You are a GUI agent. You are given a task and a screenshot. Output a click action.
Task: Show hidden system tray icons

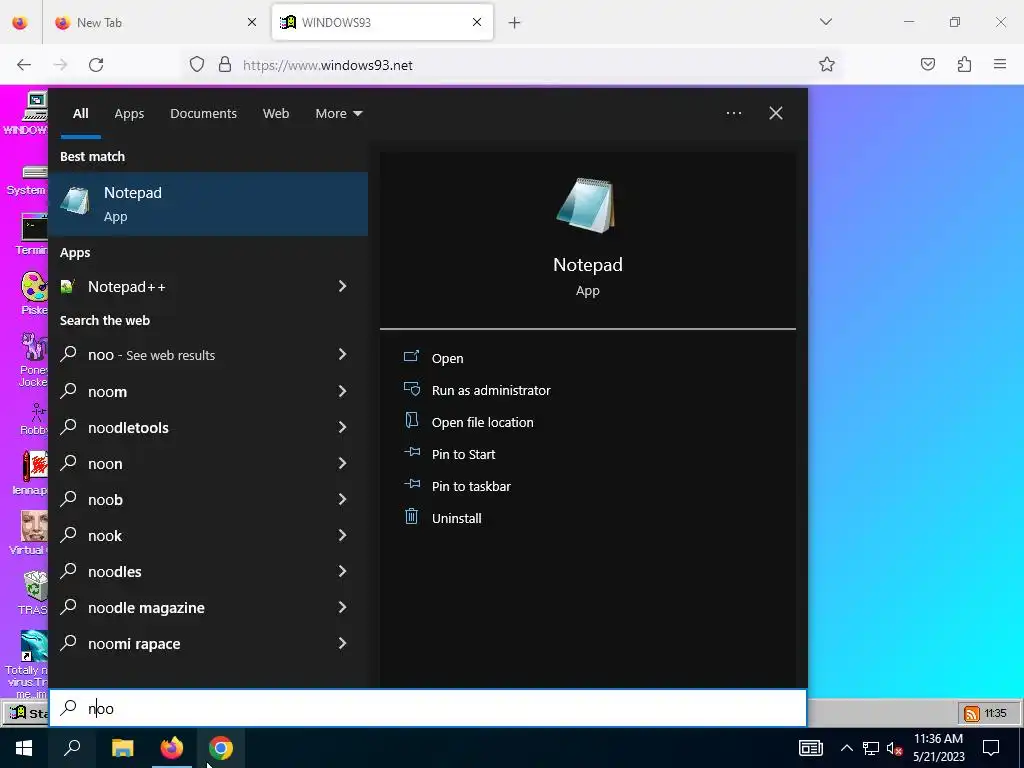tap(846, 748)
